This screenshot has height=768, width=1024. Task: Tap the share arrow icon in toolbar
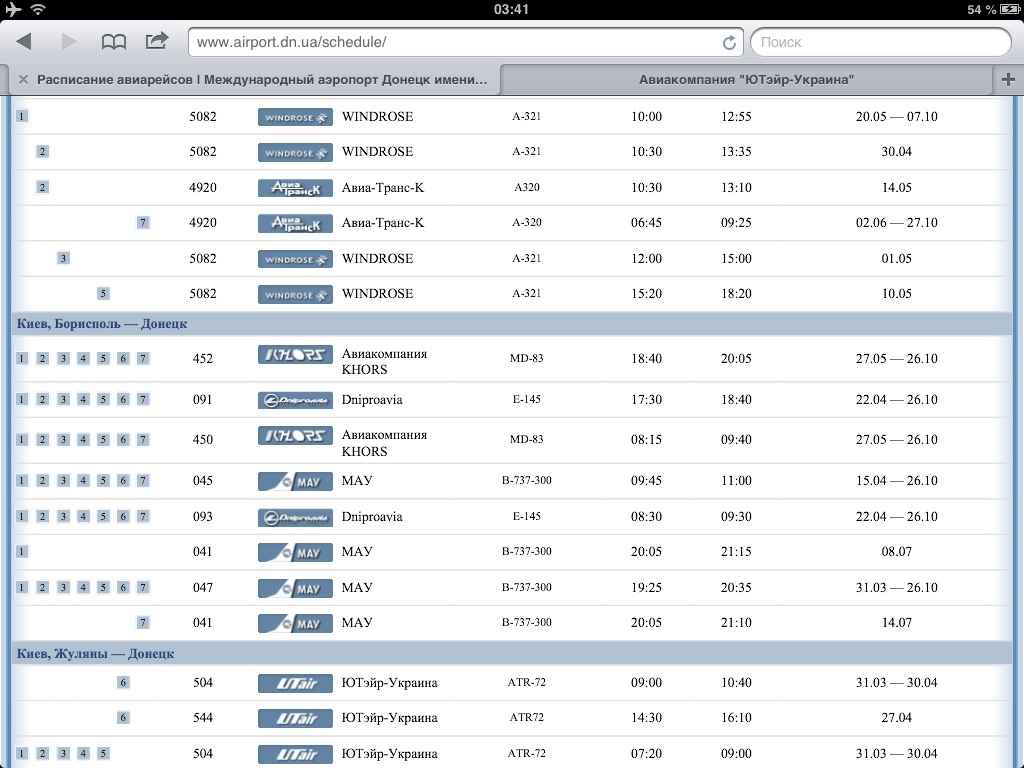(157, 41)
